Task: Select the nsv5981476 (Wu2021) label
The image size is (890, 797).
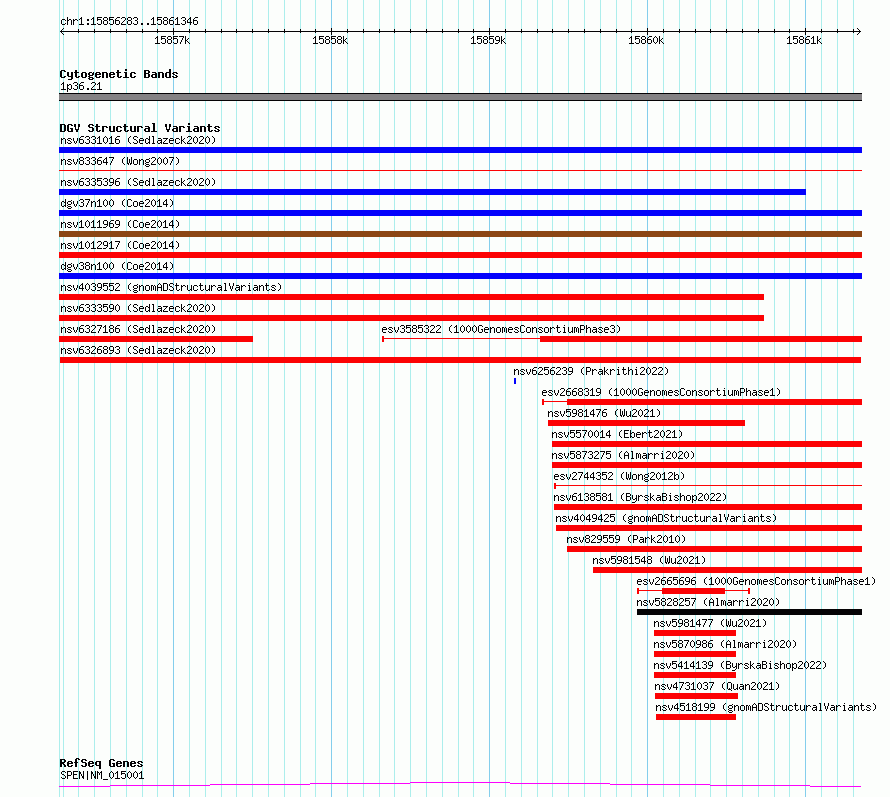Action: tap(604, 413)
